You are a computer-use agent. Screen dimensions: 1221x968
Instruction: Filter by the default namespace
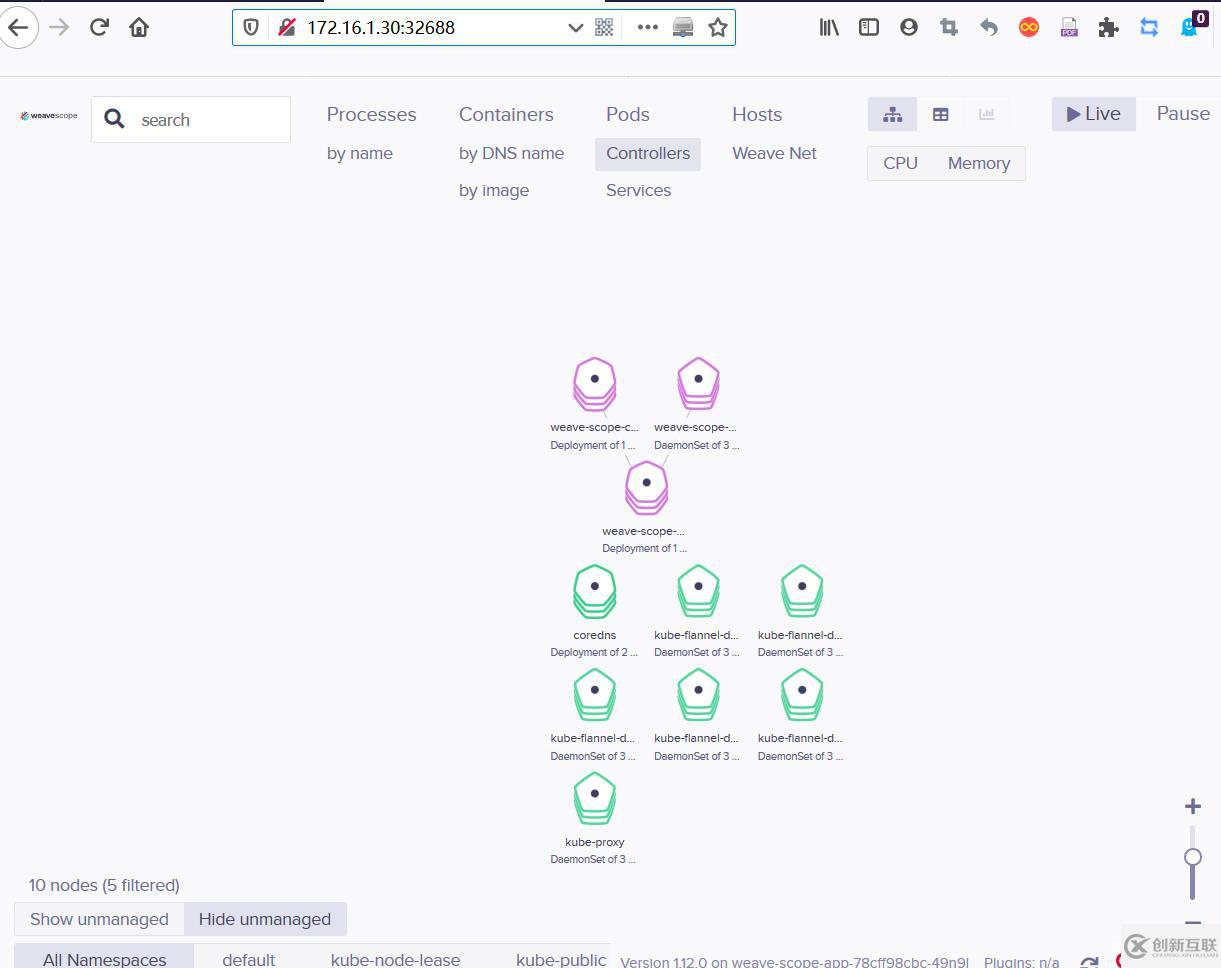[x=248, y=958]
